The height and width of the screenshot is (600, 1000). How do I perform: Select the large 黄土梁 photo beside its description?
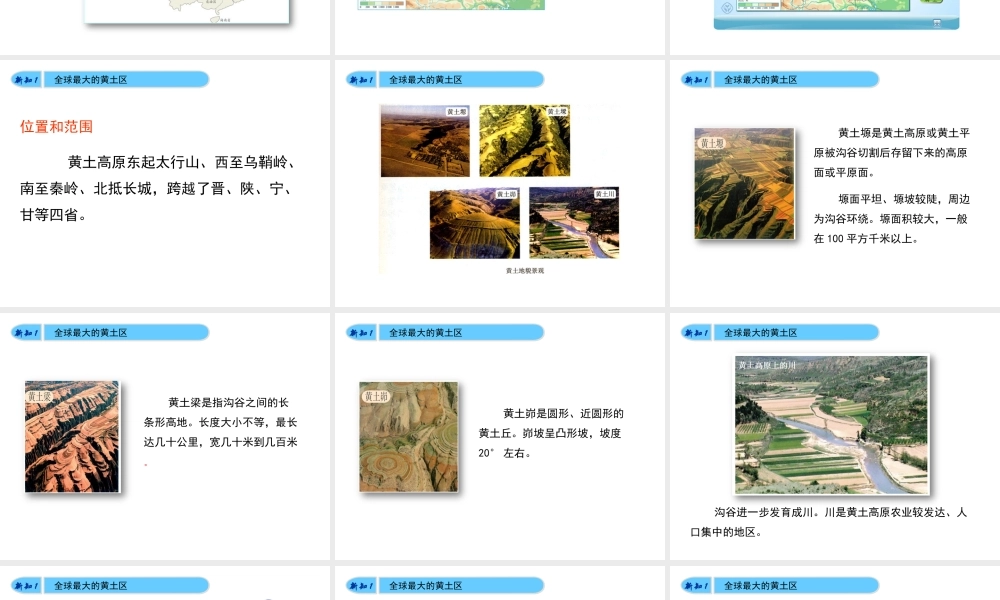click(72, 437)
